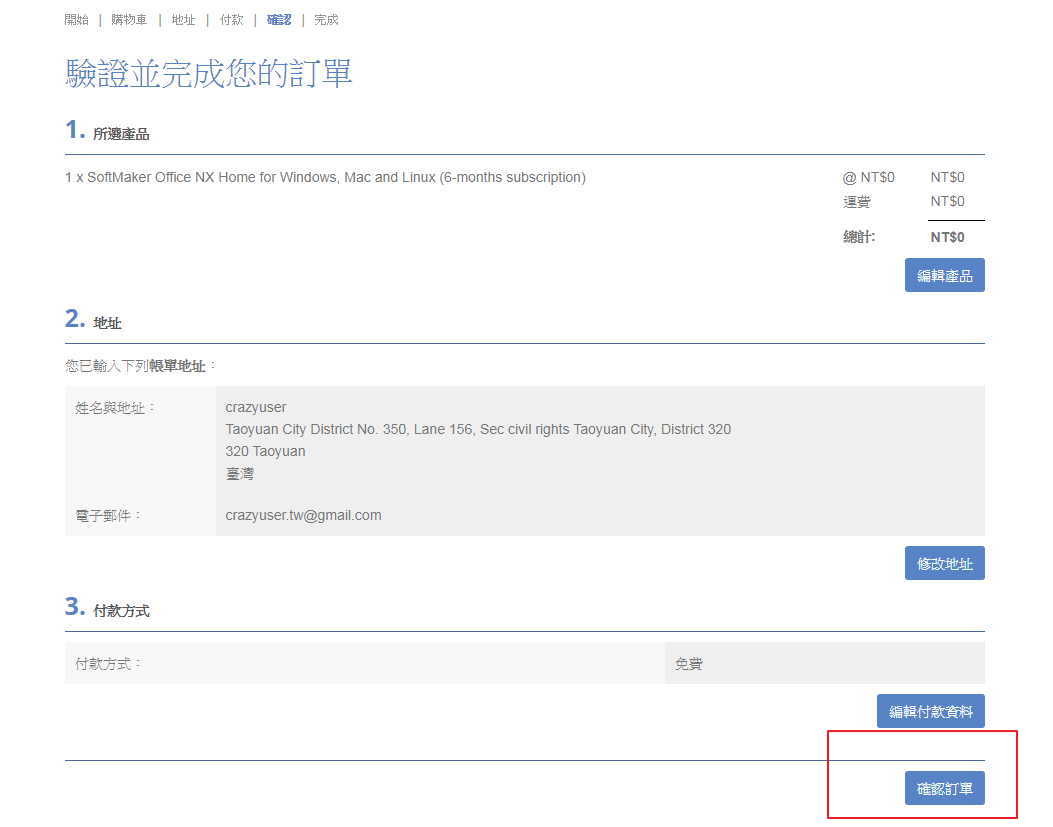1053x827 pixels.
Task: Click the bold 總計 NT$0 total amount
Action: tap(947, 237)
